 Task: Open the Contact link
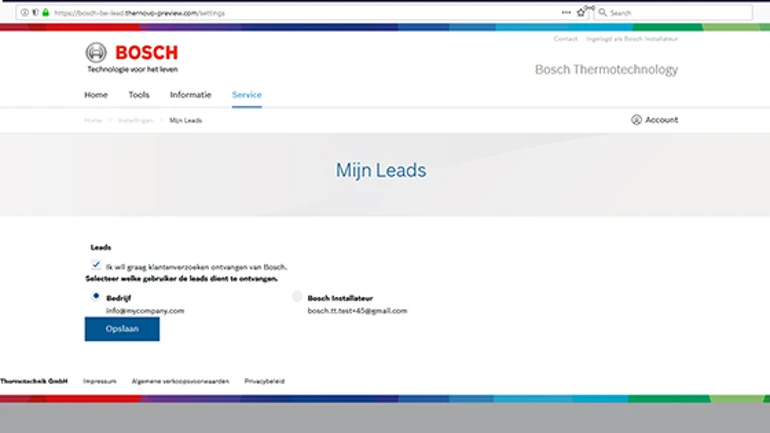point(566,39)
